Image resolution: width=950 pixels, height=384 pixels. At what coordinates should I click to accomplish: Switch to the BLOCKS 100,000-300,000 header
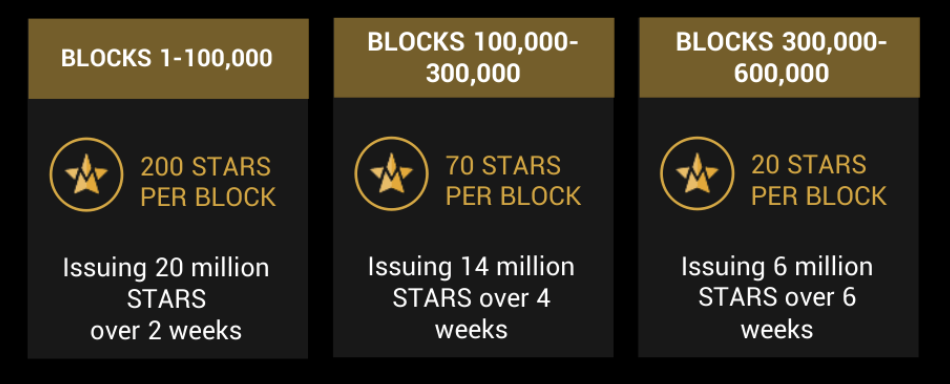tap(473, 58)
